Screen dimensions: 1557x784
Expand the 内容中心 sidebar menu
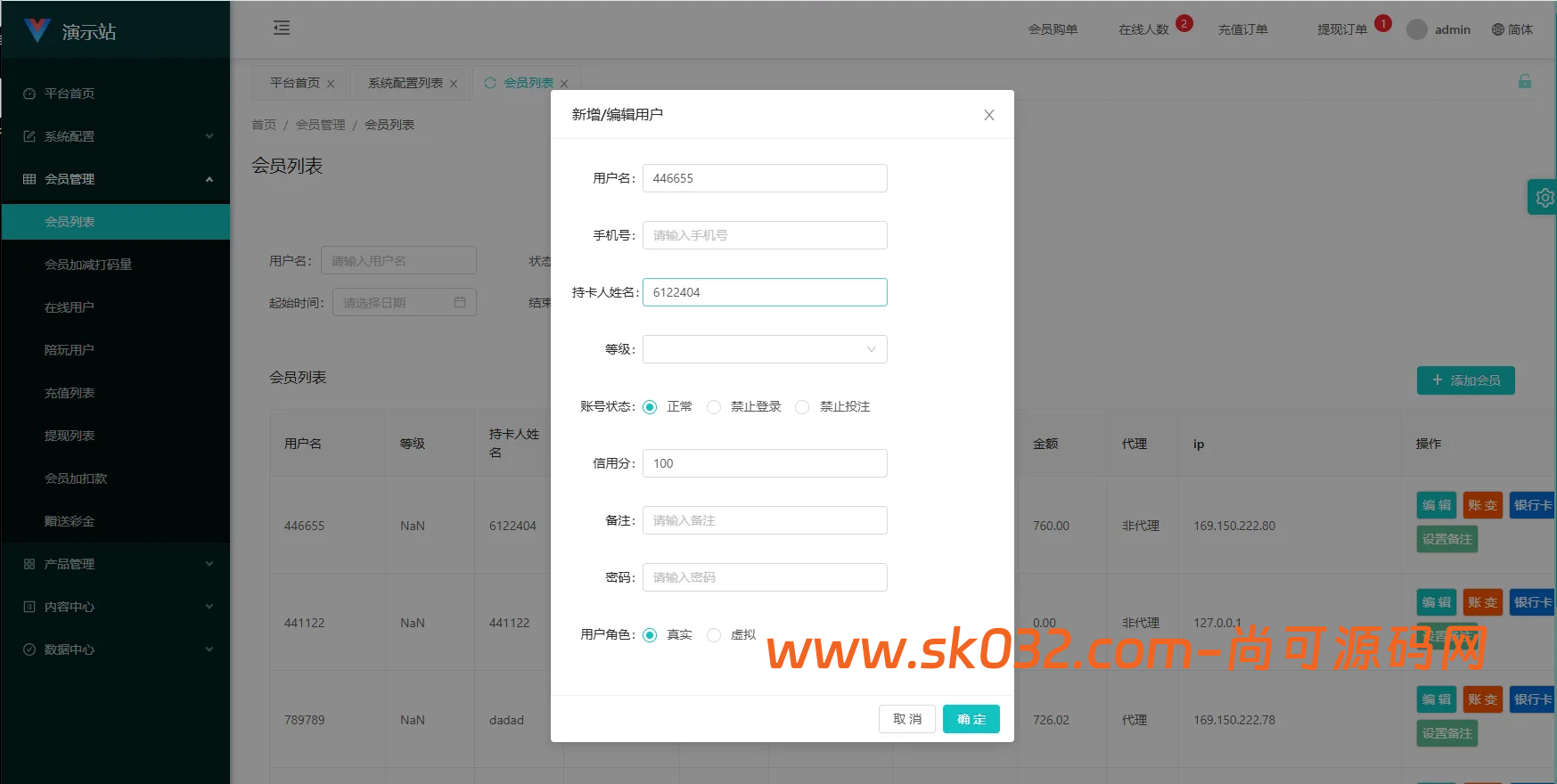click(x=115, y=607)
